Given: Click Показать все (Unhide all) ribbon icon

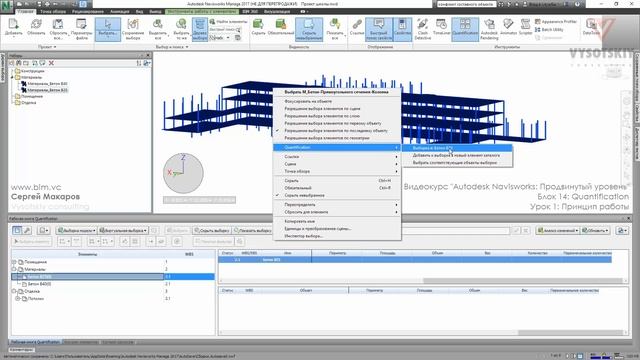Looking at the screenshot, I should coord(335,29).
